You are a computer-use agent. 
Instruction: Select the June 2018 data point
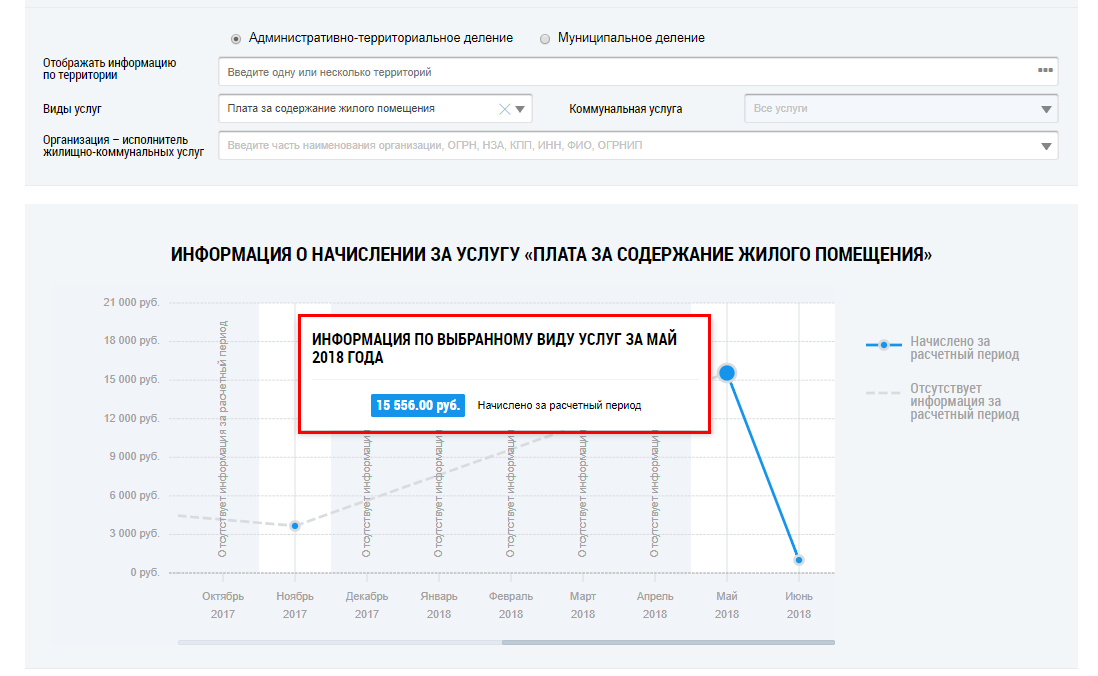(x=799, y=560)
